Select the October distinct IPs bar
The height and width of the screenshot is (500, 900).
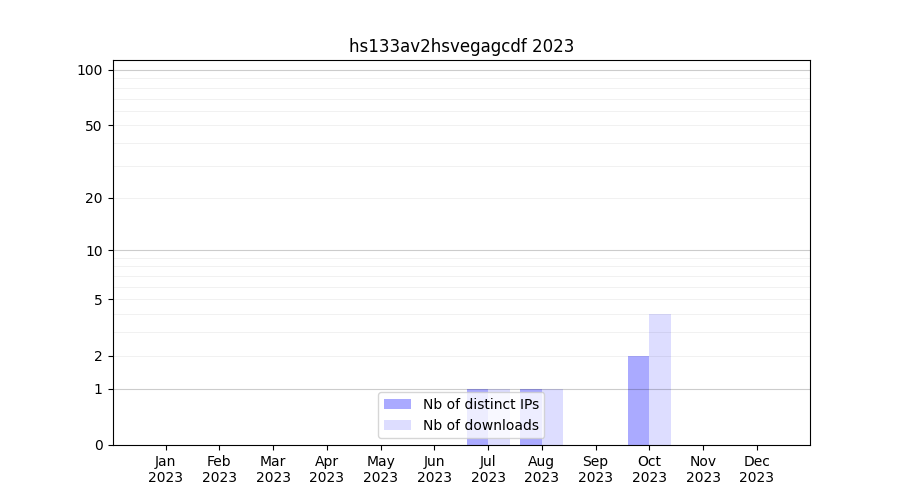638,400
